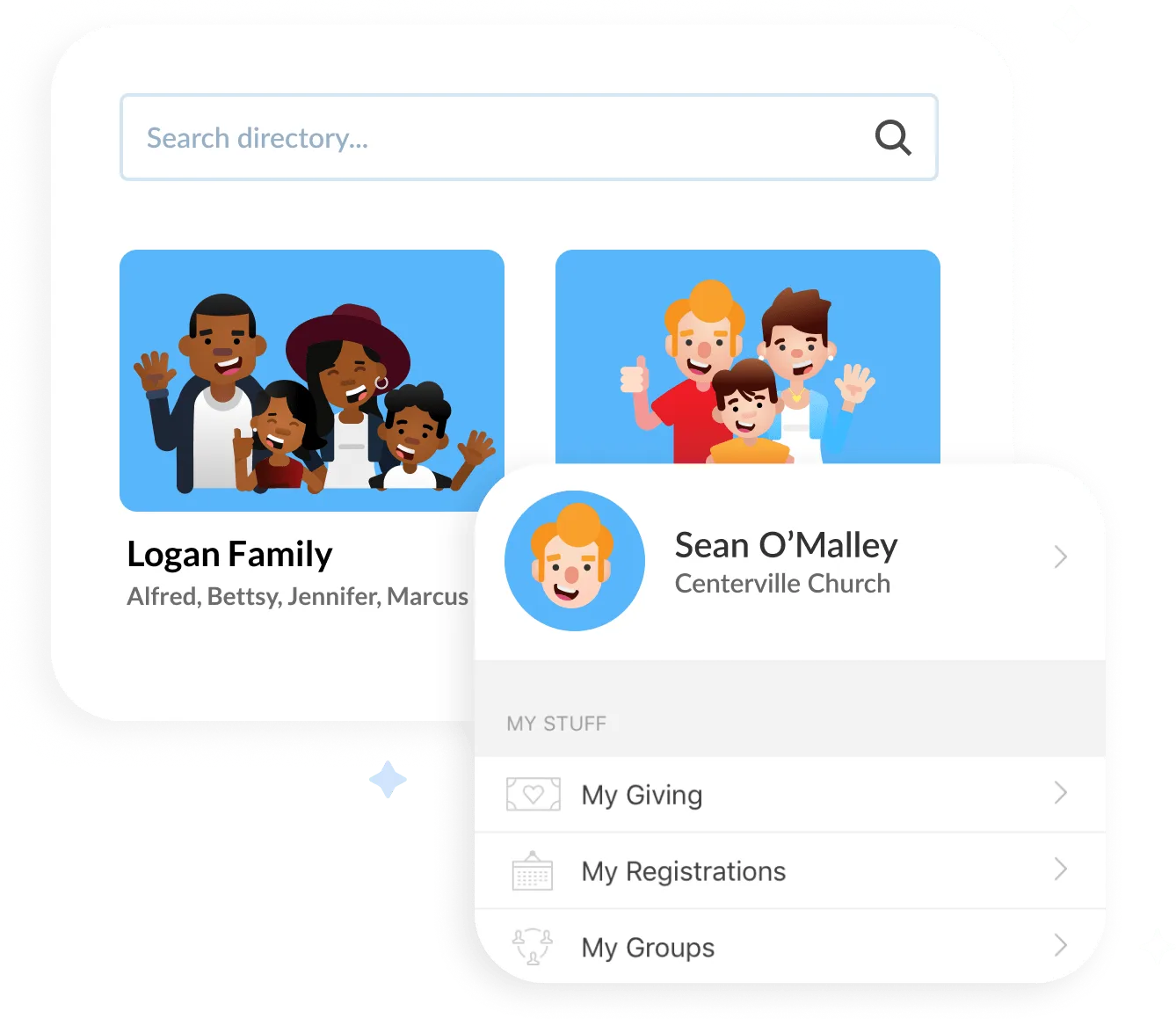Viewport: 1176px width, 1026px height.
Task: Select the My Groups menu item
Action: tap(790, 947)
